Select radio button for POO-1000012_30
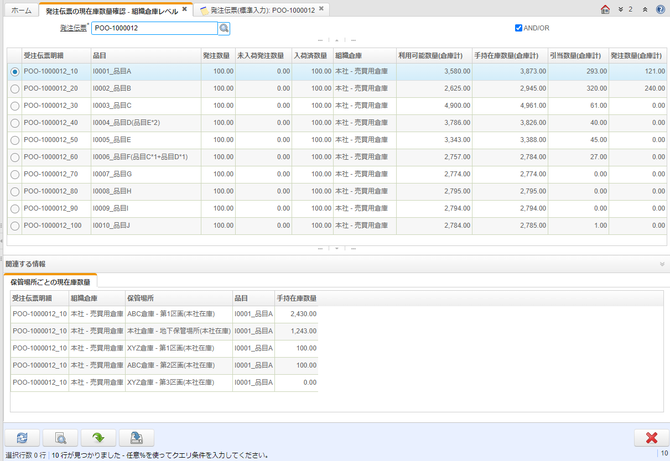This screenshot has width=670, height=461. [x=15, y=106]
